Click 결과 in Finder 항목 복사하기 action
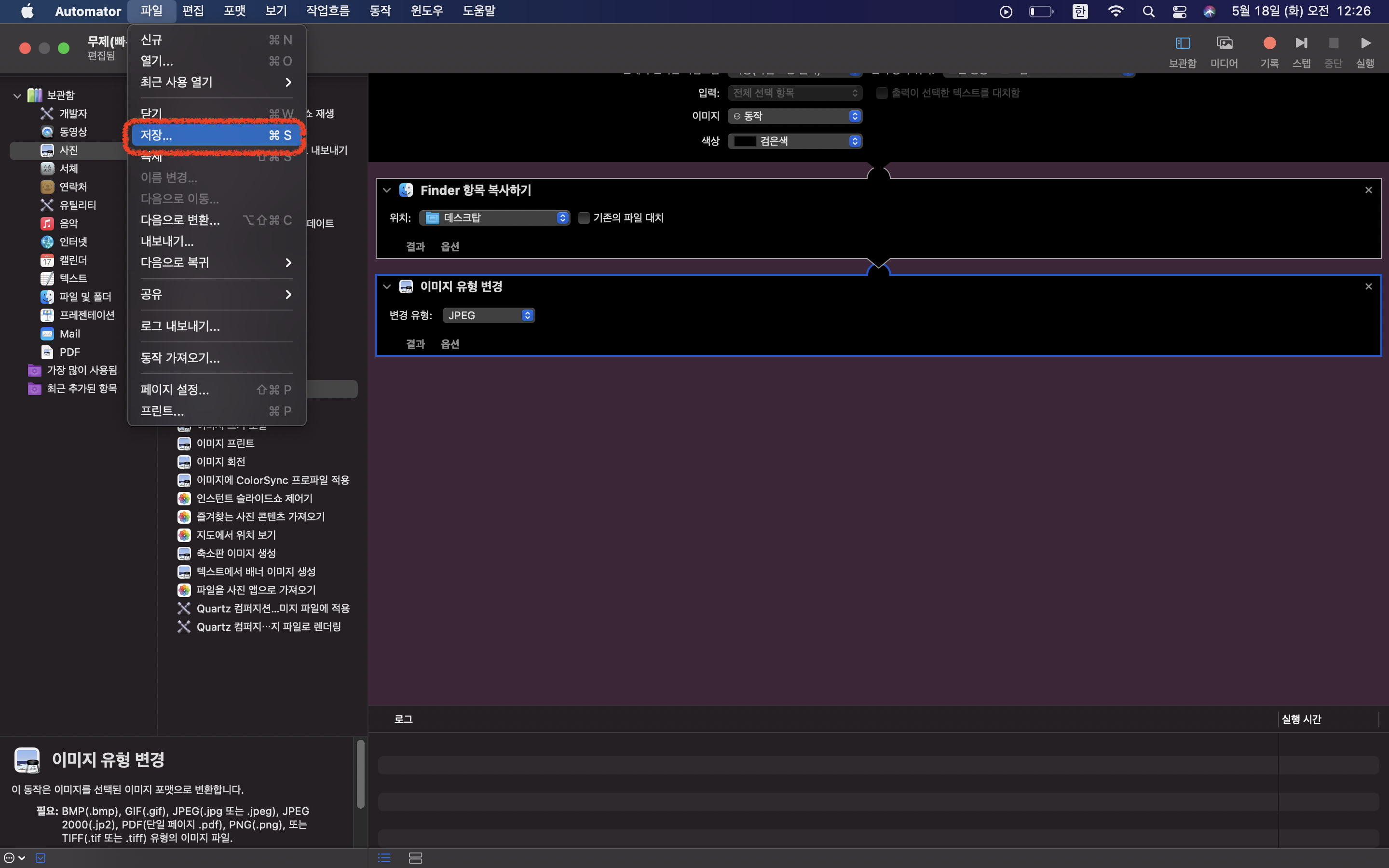The width and height of the screenshot is (1389, 868). [x=415, y=246]
